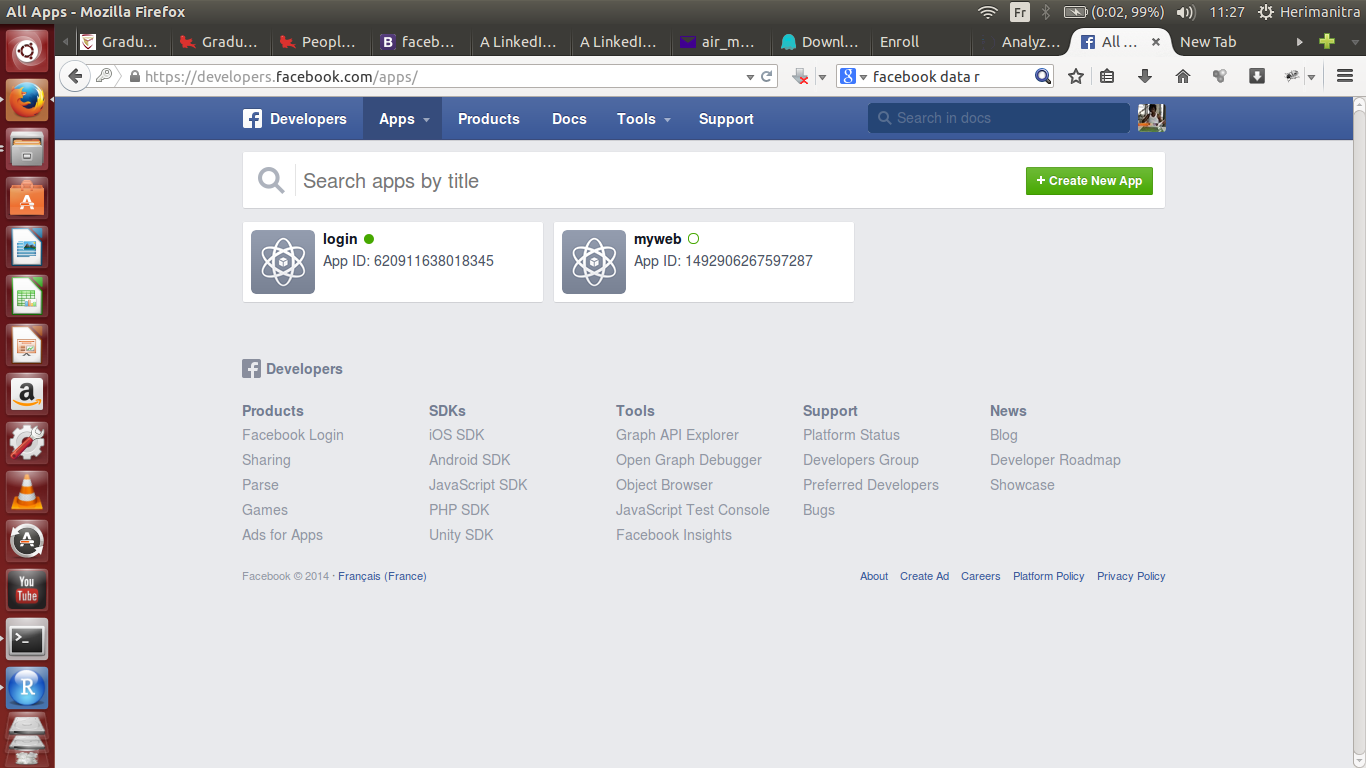Open the YouTube launcher icon
Viewport: 1366px width, 768px height.
(x=27, y=589)
